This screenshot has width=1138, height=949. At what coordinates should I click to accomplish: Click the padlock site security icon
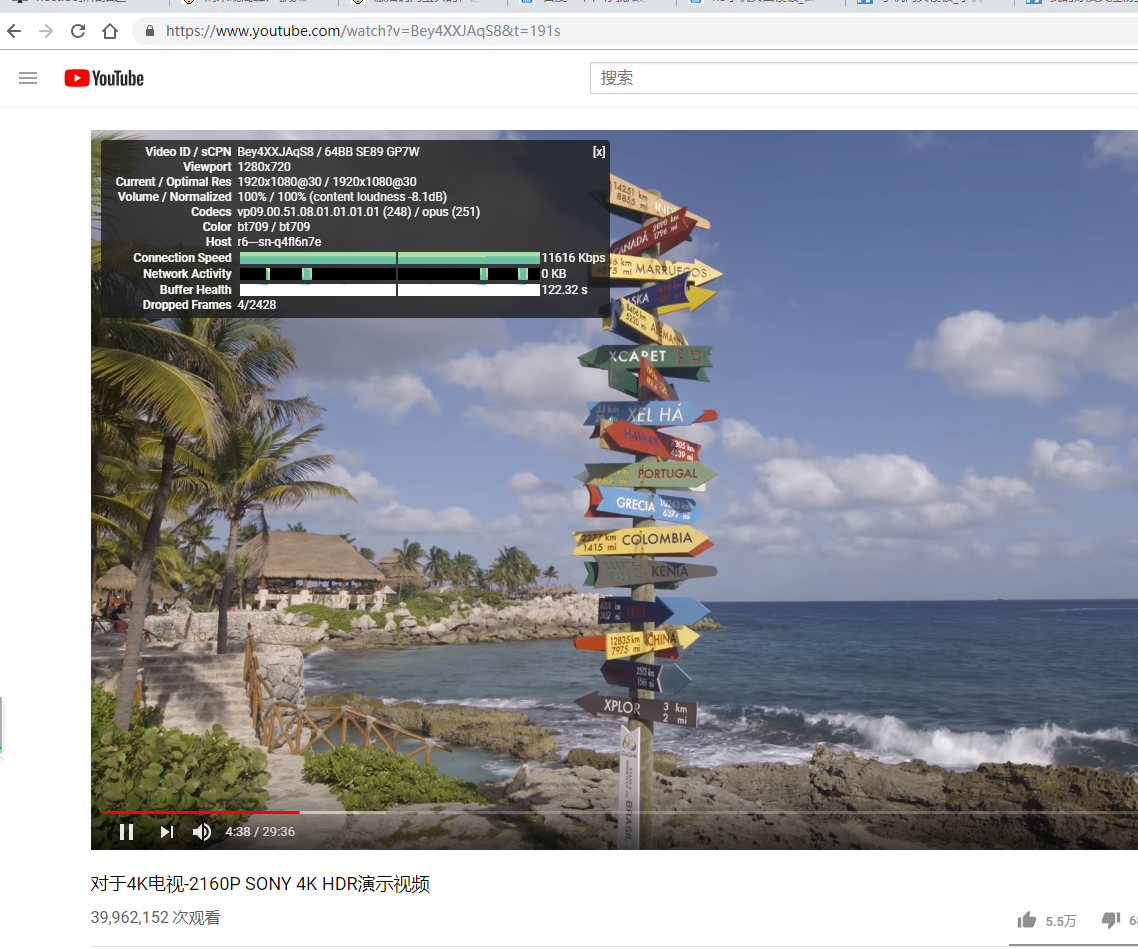(x=150, y=31)
